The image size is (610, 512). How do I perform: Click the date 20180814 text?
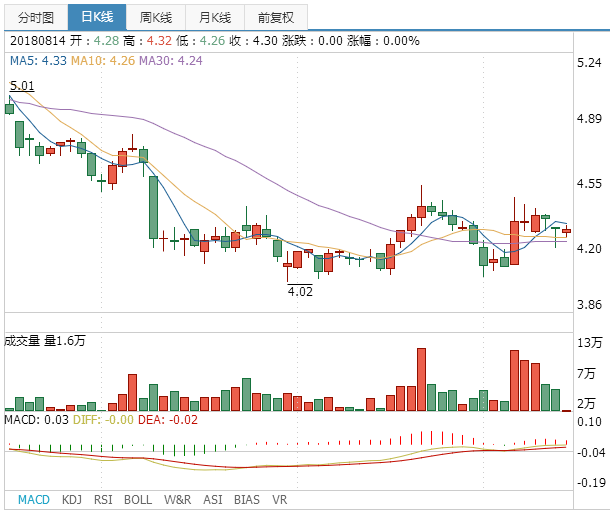40,40
